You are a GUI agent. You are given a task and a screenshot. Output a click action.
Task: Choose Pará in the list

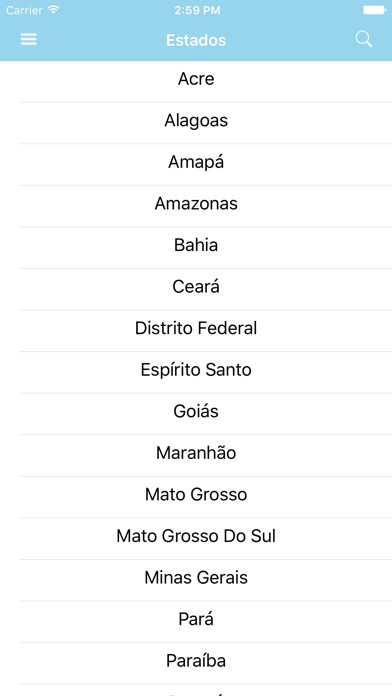click(x=196, y=621)
